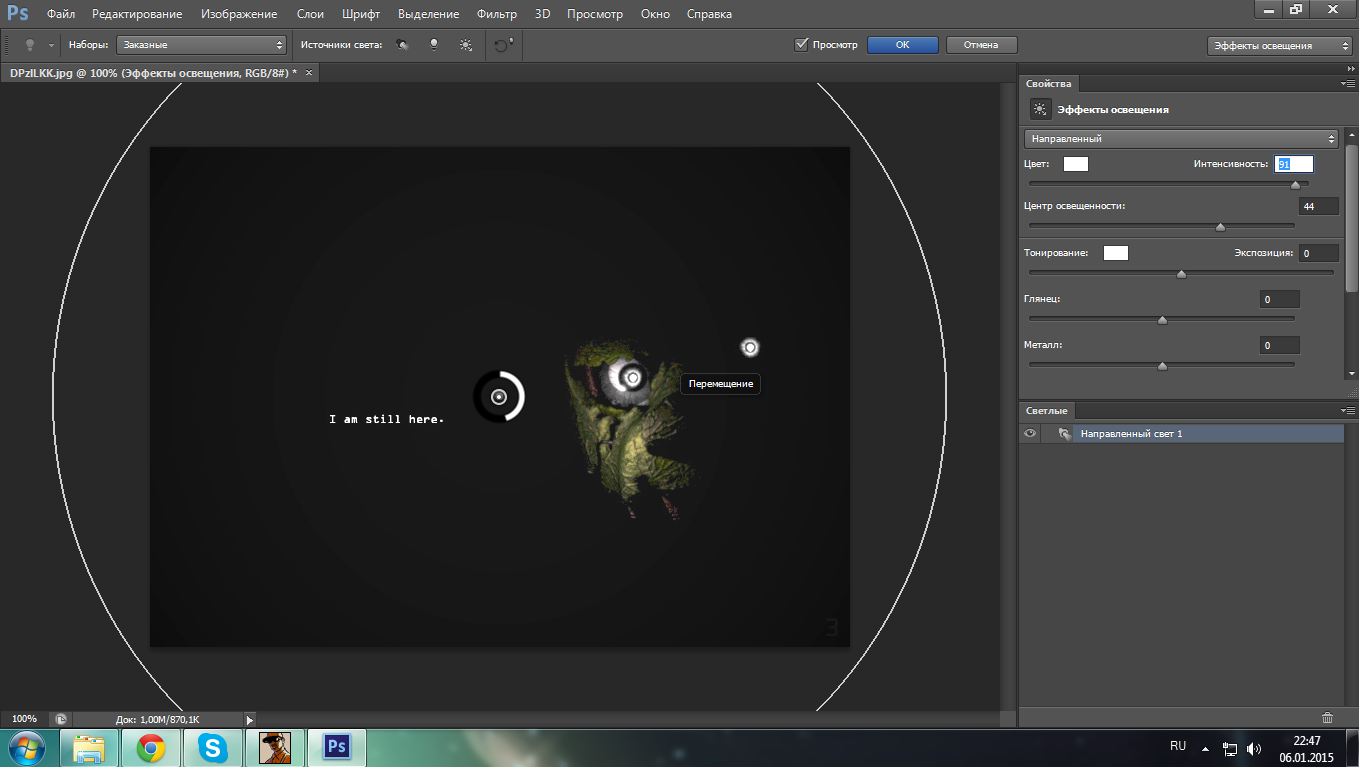Click the Интенсивность value field
1359x767 pixels.
pyautogui.click(x=1293, y=164)
